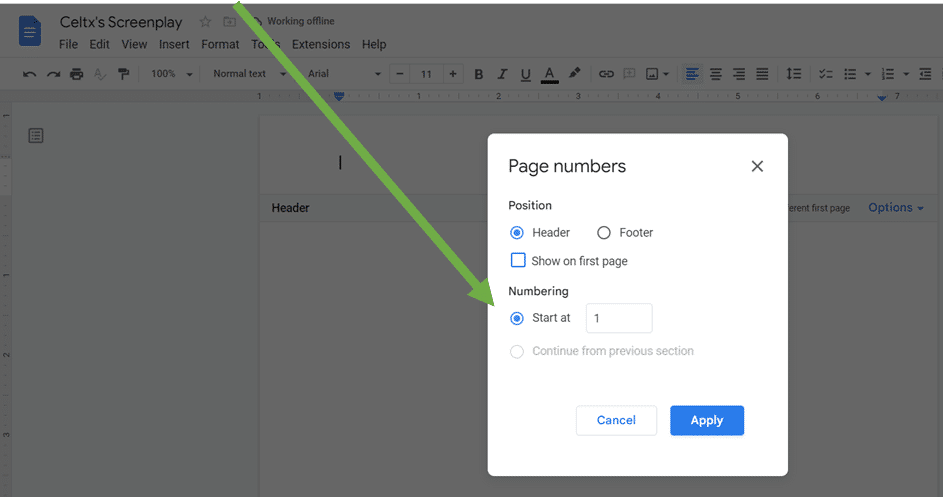This screenshot has height=497, width=943.
Task: Open the File menu
Action: (x=68, y=45)
